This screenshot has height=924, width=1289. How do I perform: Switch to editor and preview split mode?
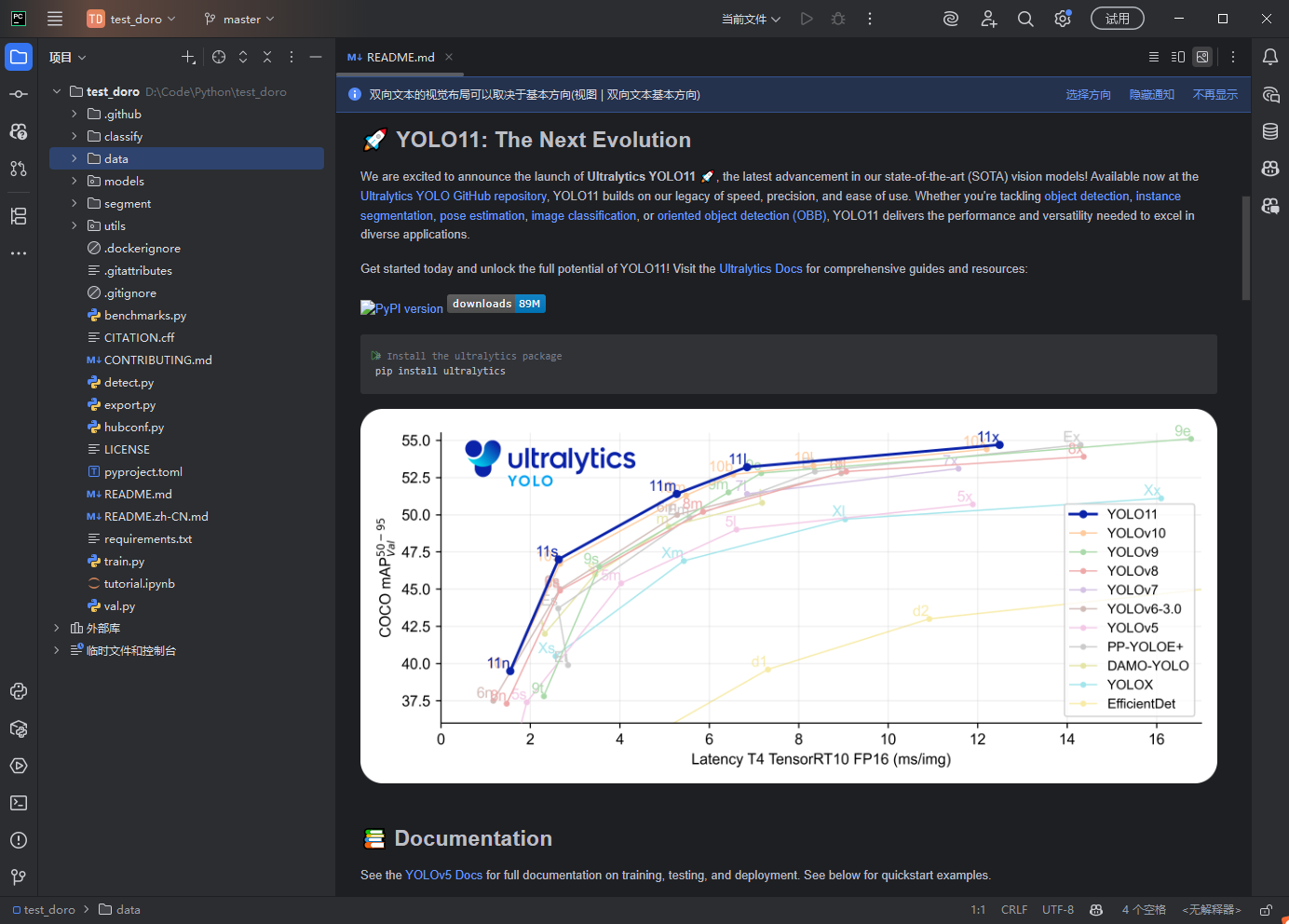coord(1178,57)
